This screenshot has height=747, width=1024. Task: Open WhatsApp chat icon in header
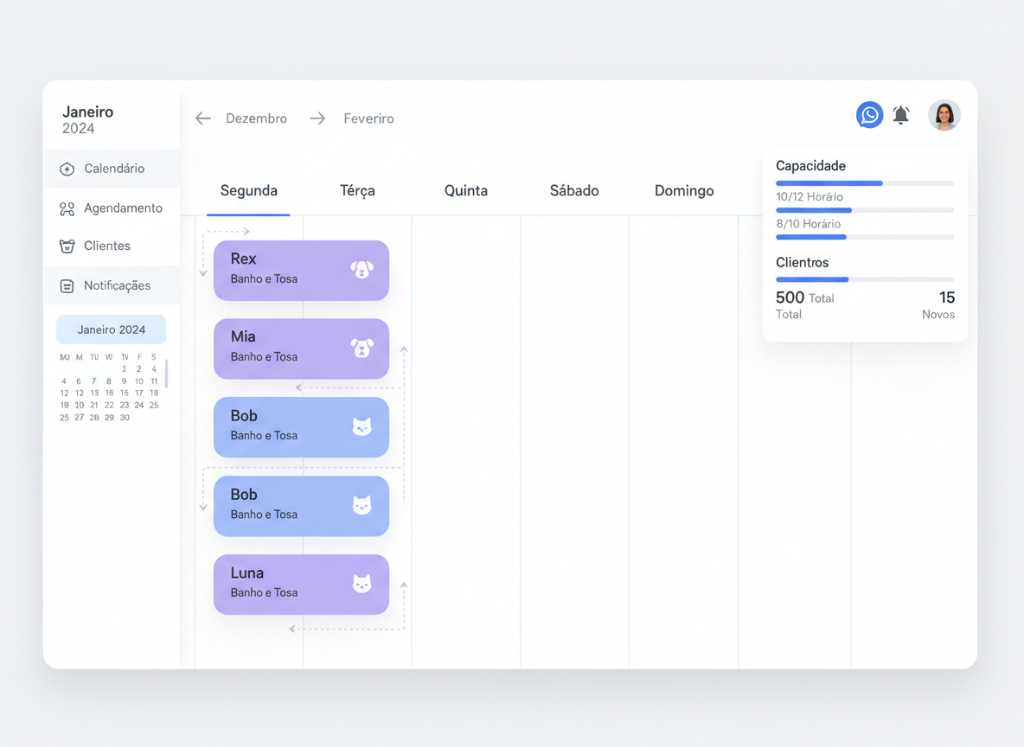(x=869, y=115)
